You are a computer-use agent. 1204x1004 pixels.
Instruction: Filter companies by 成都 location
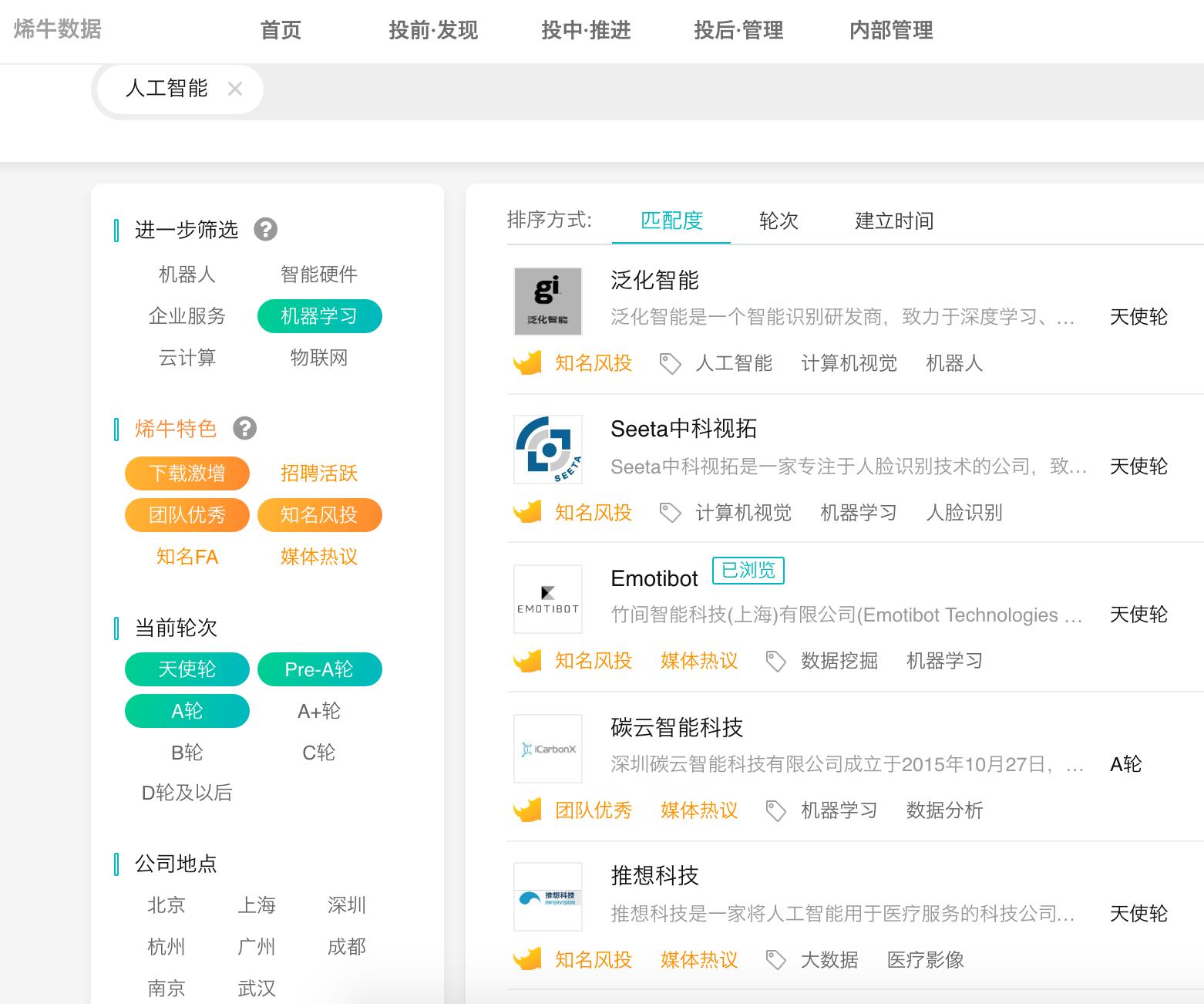tap(347, 947)
